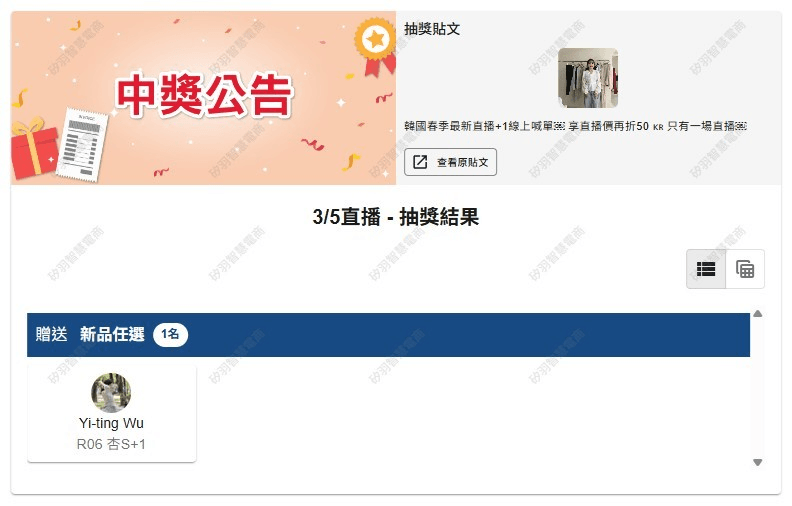Open the raffle post thumbnail photo
Image resolution: width=792 pixels, height=506 pixels.
point(588,78)
